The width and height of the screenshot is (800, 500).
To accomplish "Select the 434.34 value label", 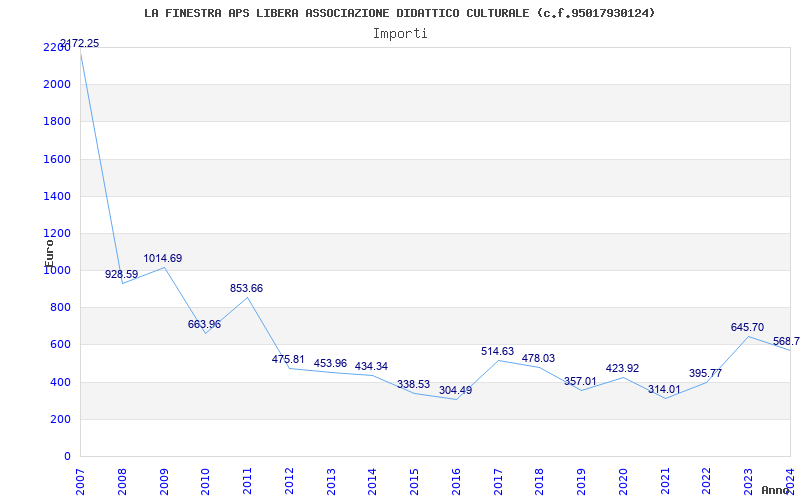I will pyautogui.click(x=371, y=366).
